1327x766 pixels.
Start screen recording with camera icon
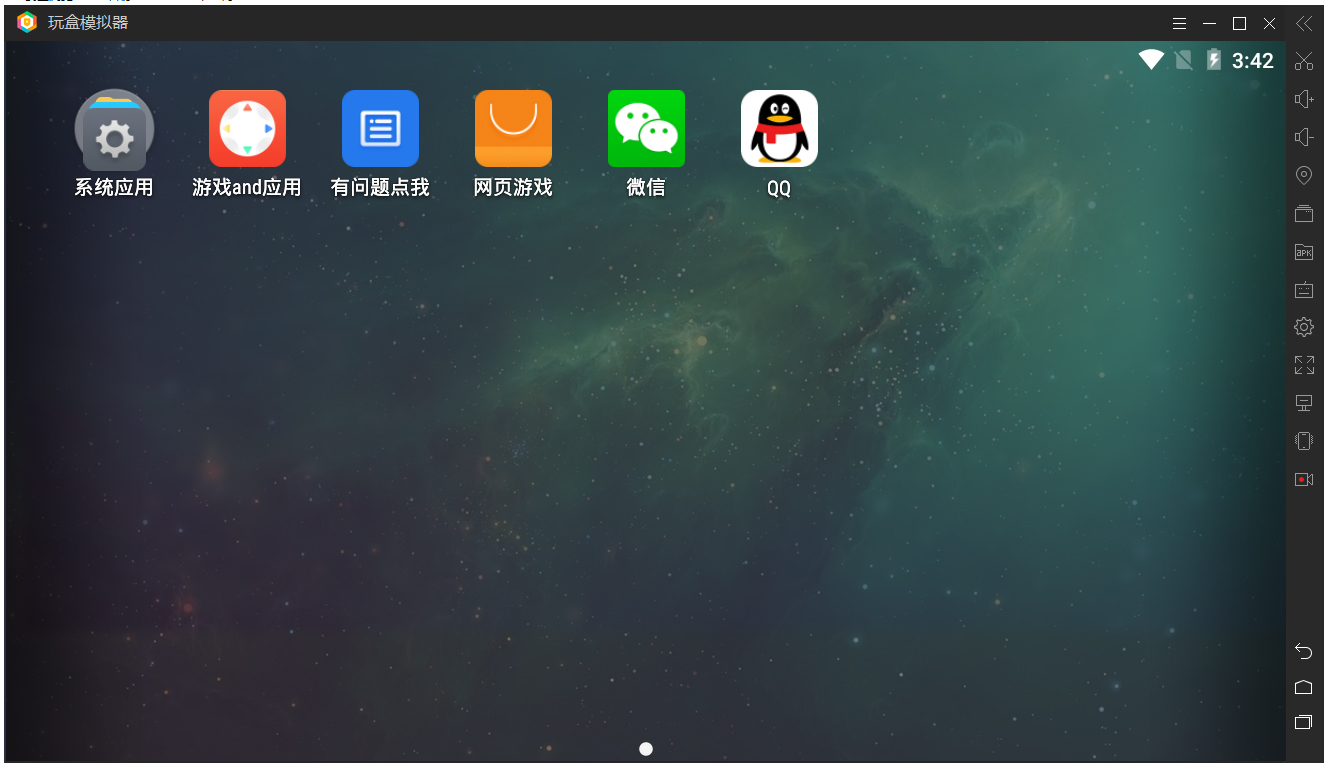[1304, 479]
